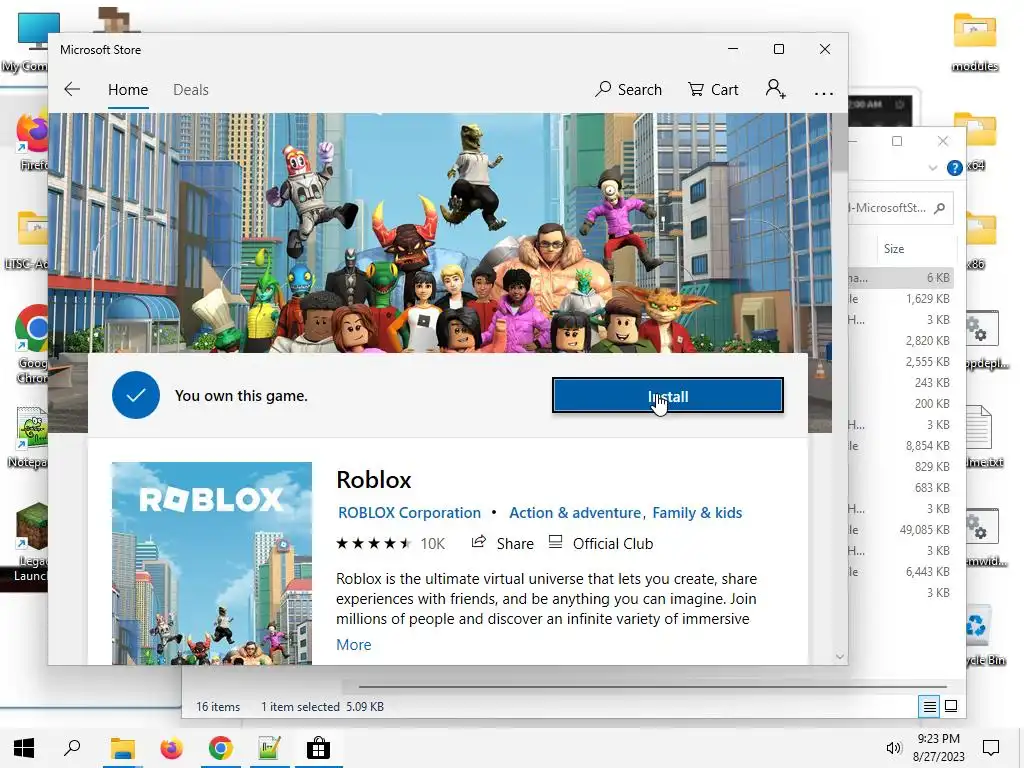Screen dimensions: 1024x768
Task: Open Search in Microsoft Store
Action: pos(628,89)
